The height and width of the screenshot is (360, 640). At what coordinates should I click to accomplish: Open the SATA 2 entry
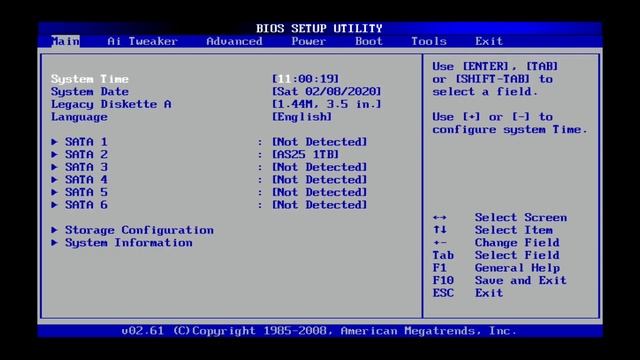(86, 155)
